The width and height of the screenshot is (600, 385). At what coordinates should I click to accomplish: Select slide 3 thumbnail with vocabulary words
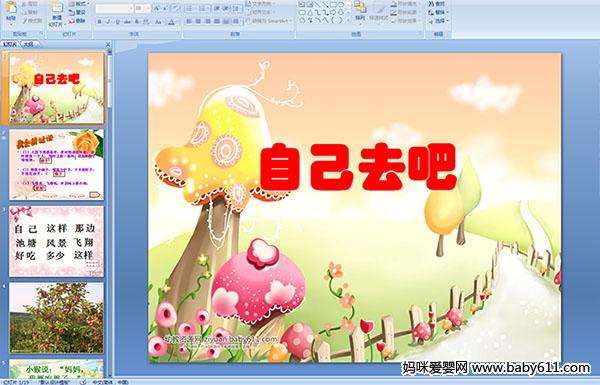pyautogui.click(x=57, y=241)
